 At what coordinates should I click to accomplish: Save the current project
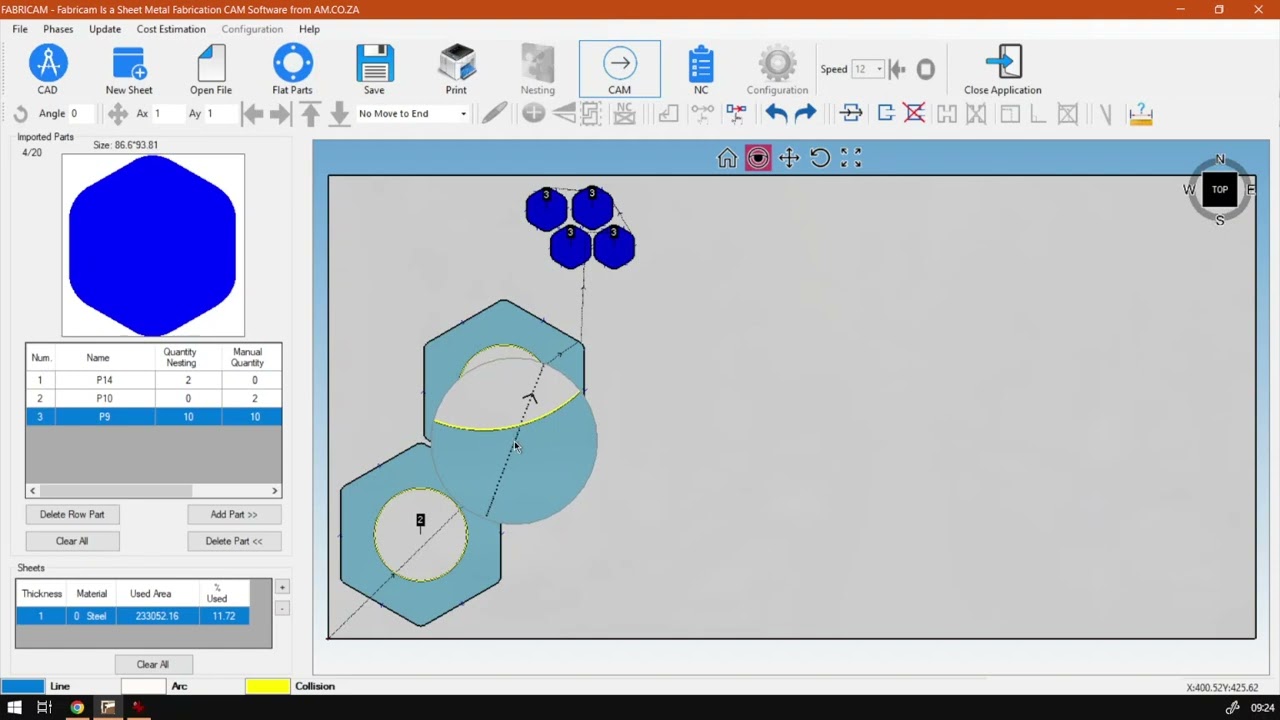pos(374,70)
